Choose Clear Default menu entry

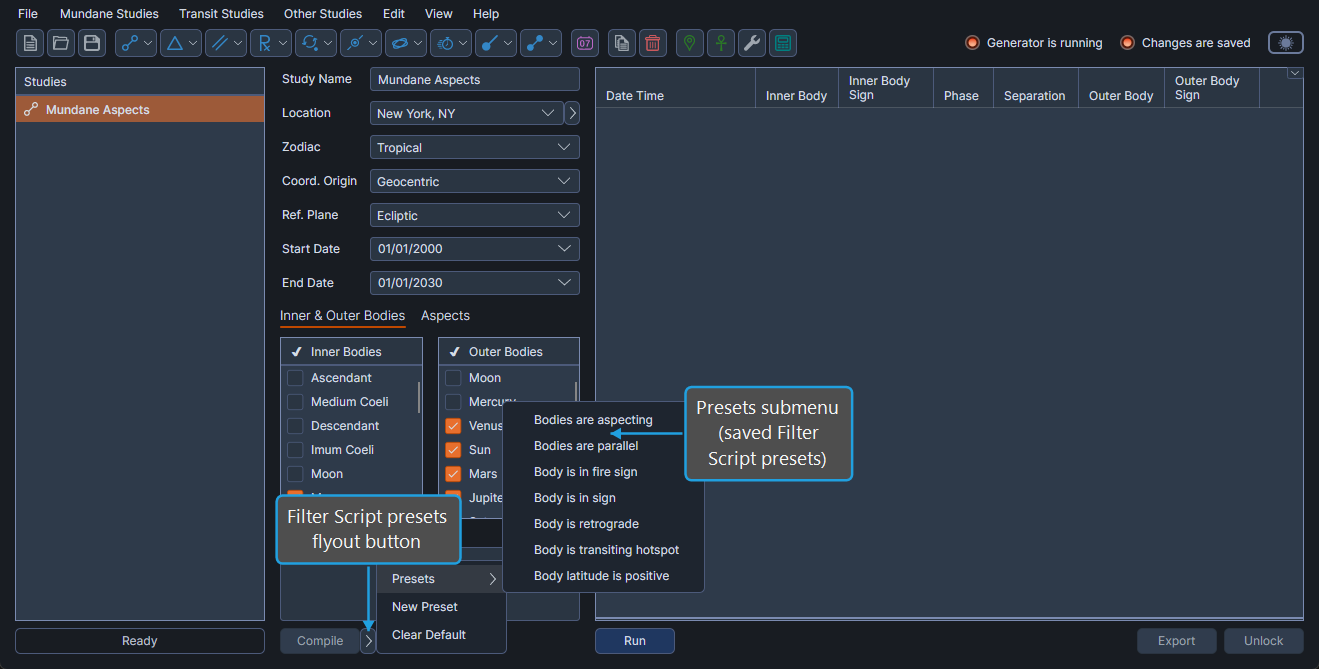pos(442,635)
